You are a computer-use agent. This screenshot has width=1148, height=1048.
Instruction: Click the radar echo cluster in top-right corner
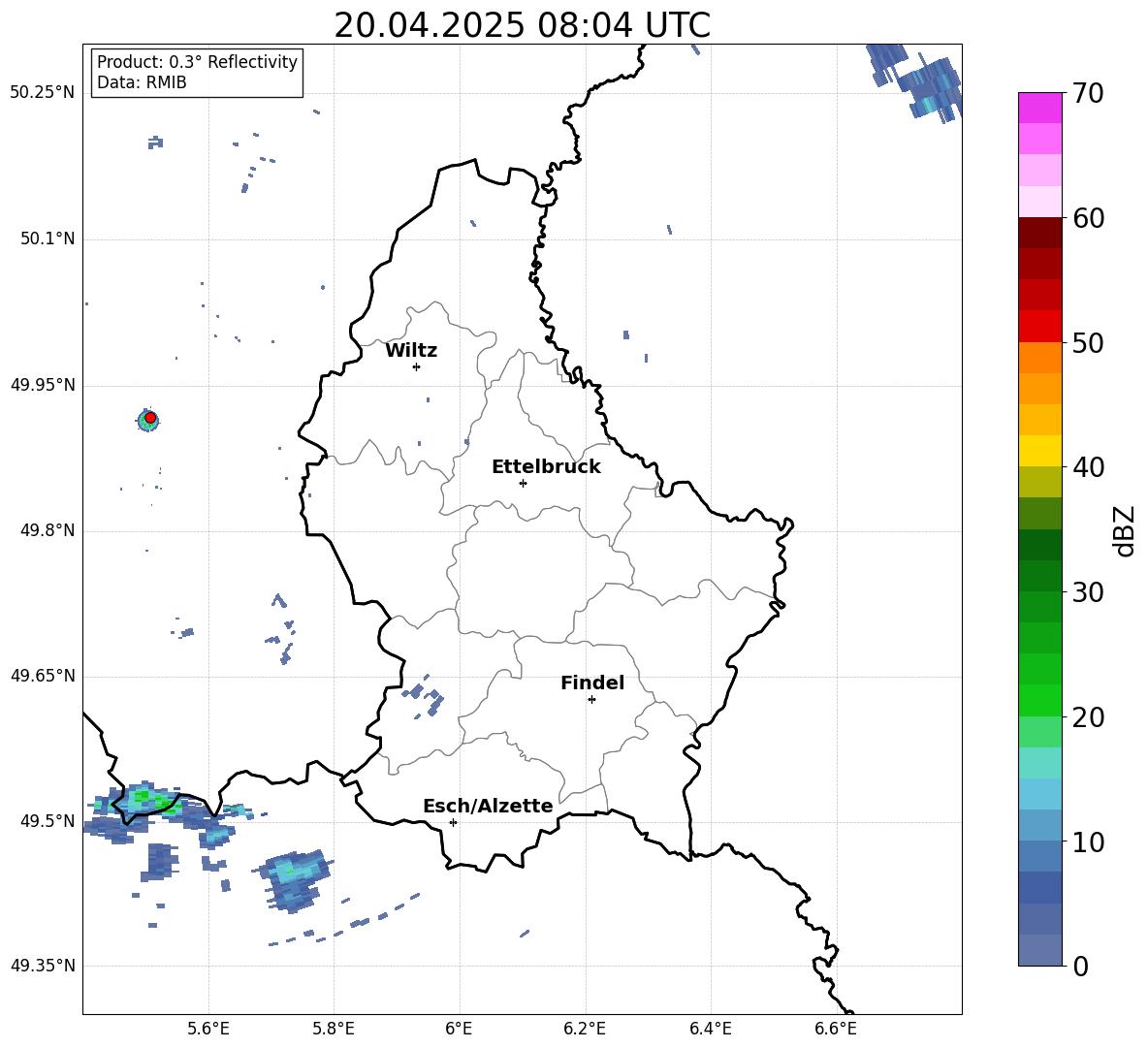915,80
